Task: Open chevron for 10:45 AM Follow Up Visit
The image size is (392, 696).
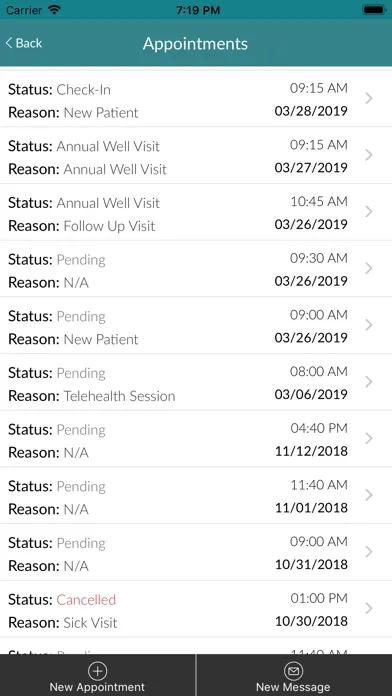Action: coord(368,212)
